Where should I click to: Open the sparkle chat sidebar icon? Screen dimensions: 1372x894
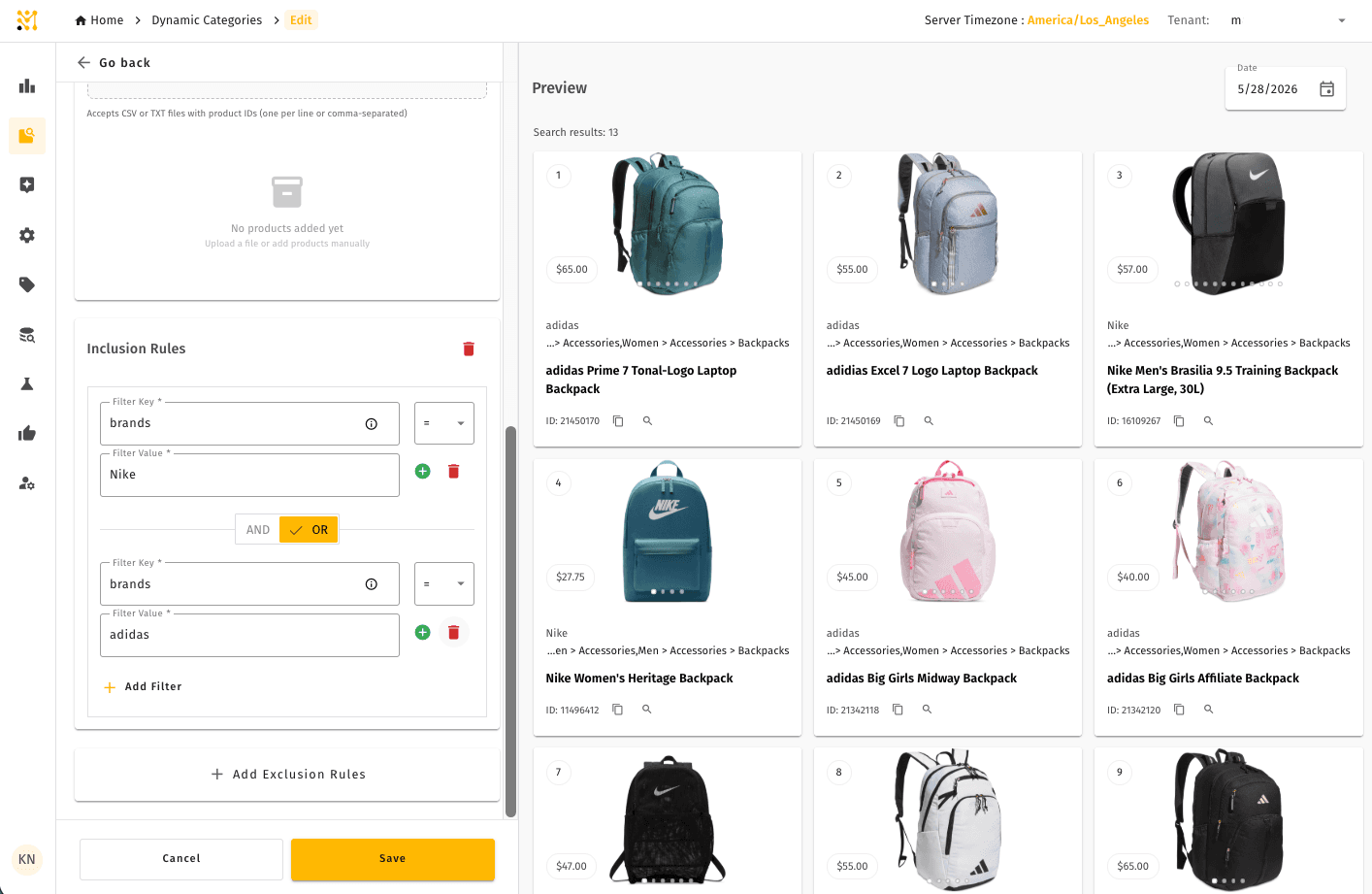pos(27,185)
